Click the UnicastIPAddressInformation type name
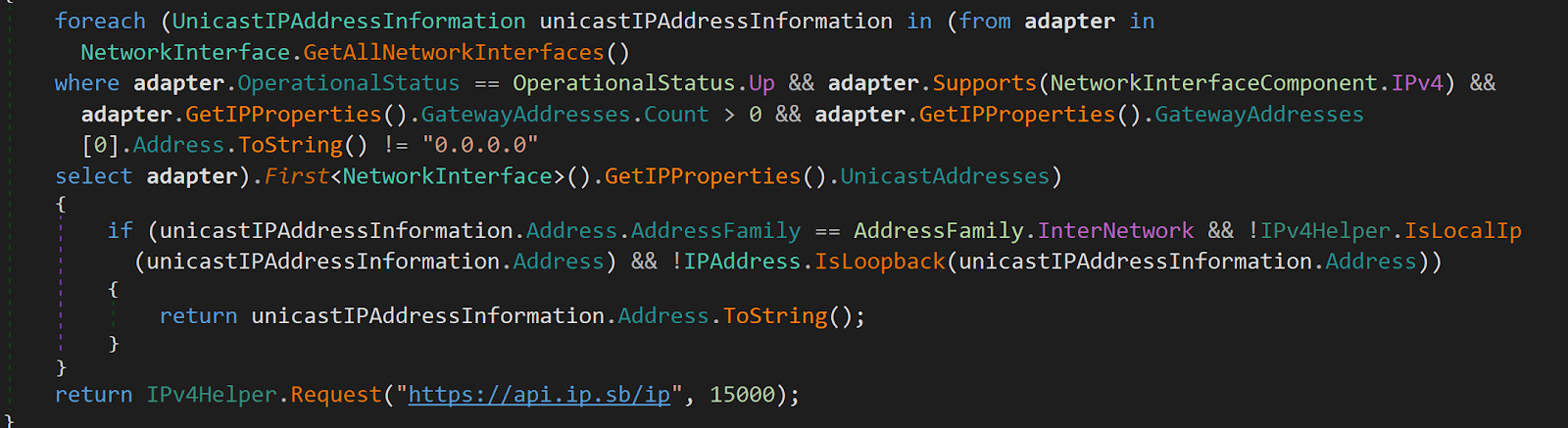This screenshot has height=428, width=1568. pyautogui.click(x=349, y=21)
